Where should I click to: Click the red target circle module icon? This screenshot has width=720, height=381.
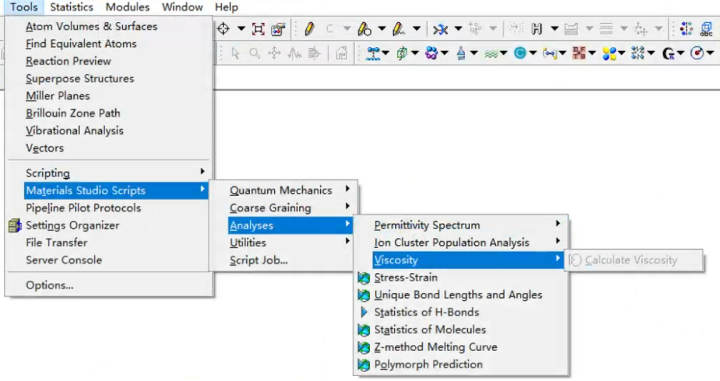click(697, 54)
